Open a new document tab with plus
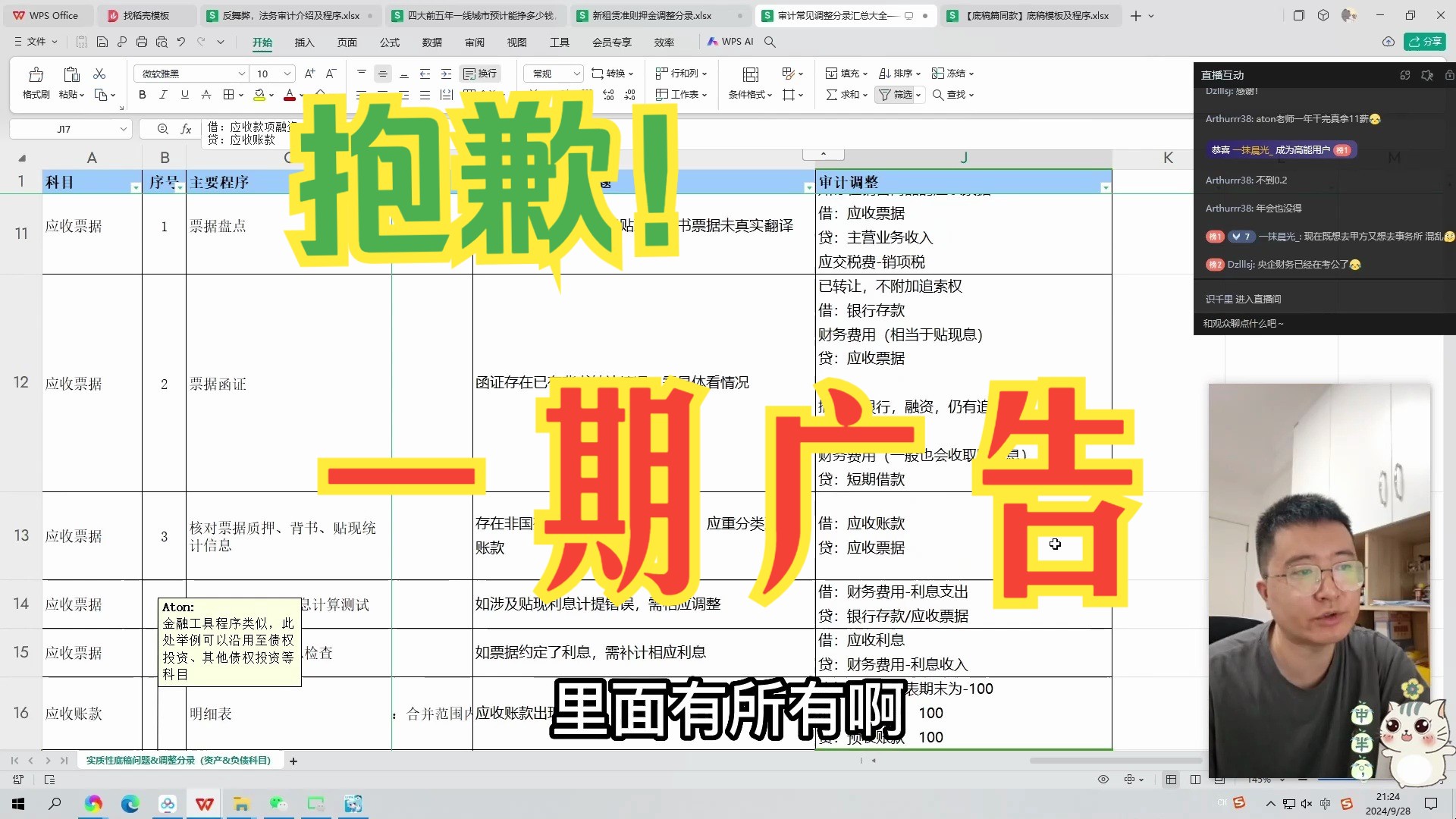This screenshot has width=1456, height=819. point(1135,15)
